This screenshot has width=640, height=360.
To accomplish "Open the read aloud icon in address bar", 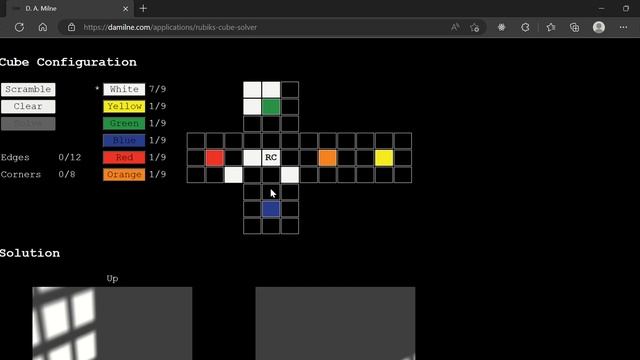I will pyautogui.click(x=455, y=27).
